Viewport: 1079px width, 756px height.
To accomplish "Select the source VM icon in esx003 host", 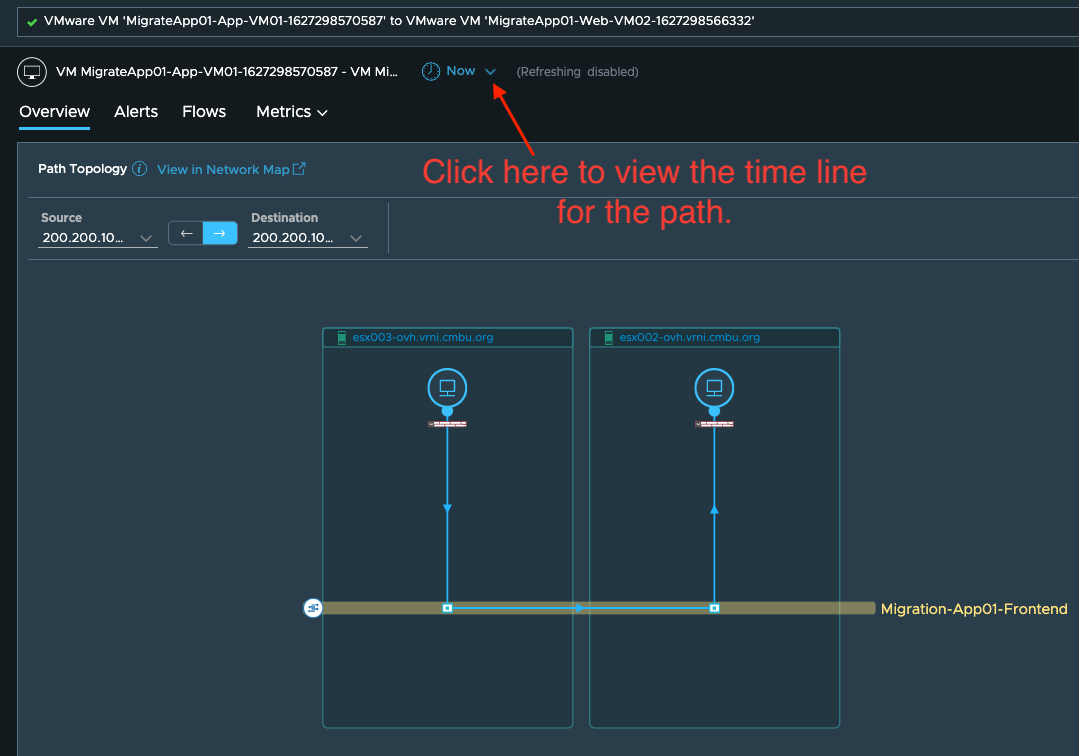I will pyautogui.click(x=447, y=388).
